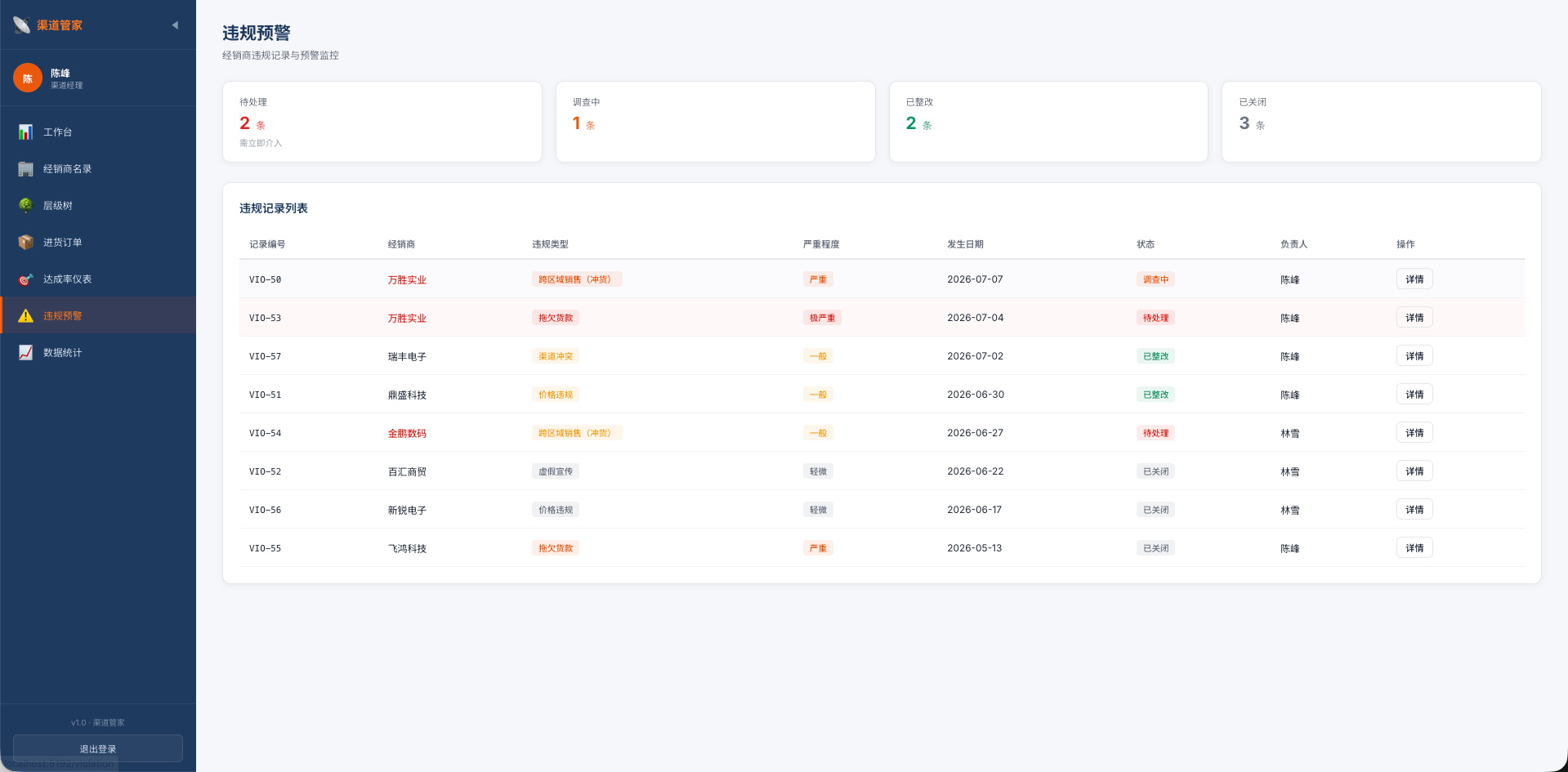View 详情 for record VIO-53
The height and width of the screenshot is (772, 1568).
coord(1414,318)
